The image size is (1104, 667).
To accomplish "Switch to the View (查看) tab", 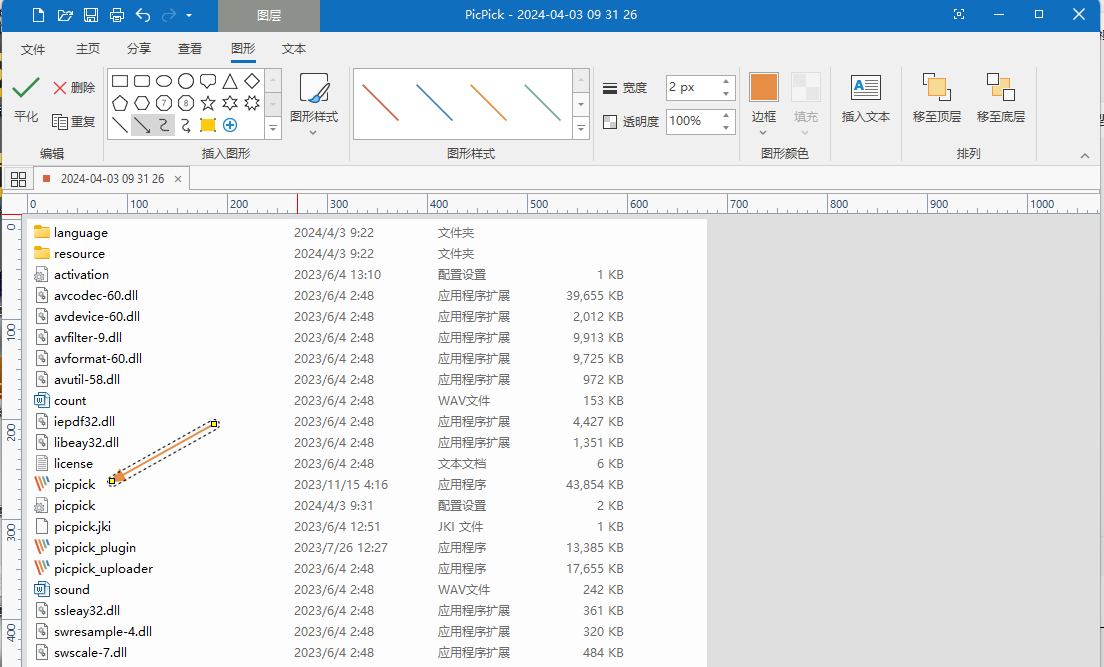I will point(189,49).
